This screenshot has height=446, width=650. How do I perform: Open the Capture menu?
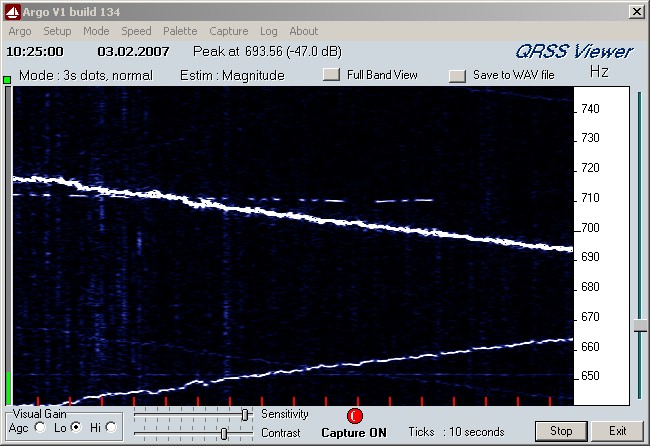pyautogui.click(x=229, y=31)
